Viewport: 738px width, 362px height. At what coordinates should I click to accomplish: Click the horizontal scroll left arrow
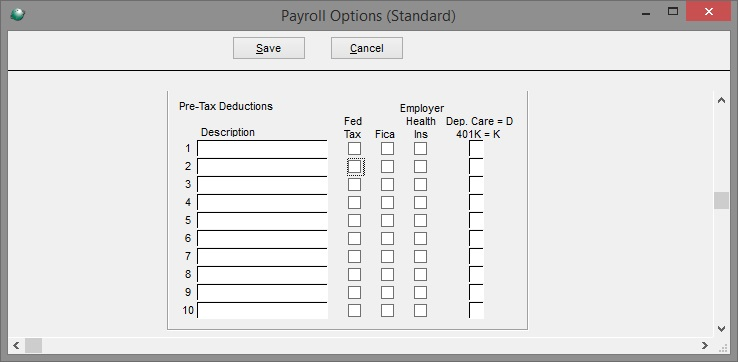click(x=16, y=346)
